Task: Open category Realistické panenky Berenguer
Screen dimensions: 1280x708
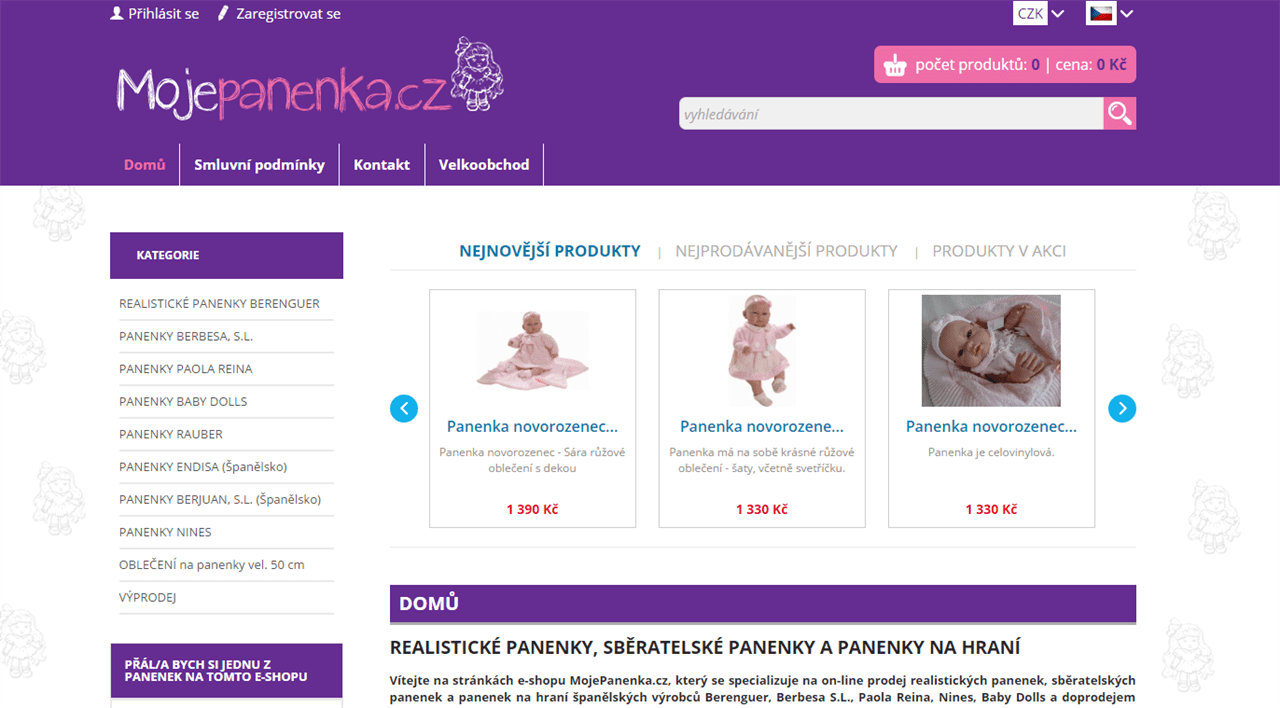Action: tap(220, 303)
